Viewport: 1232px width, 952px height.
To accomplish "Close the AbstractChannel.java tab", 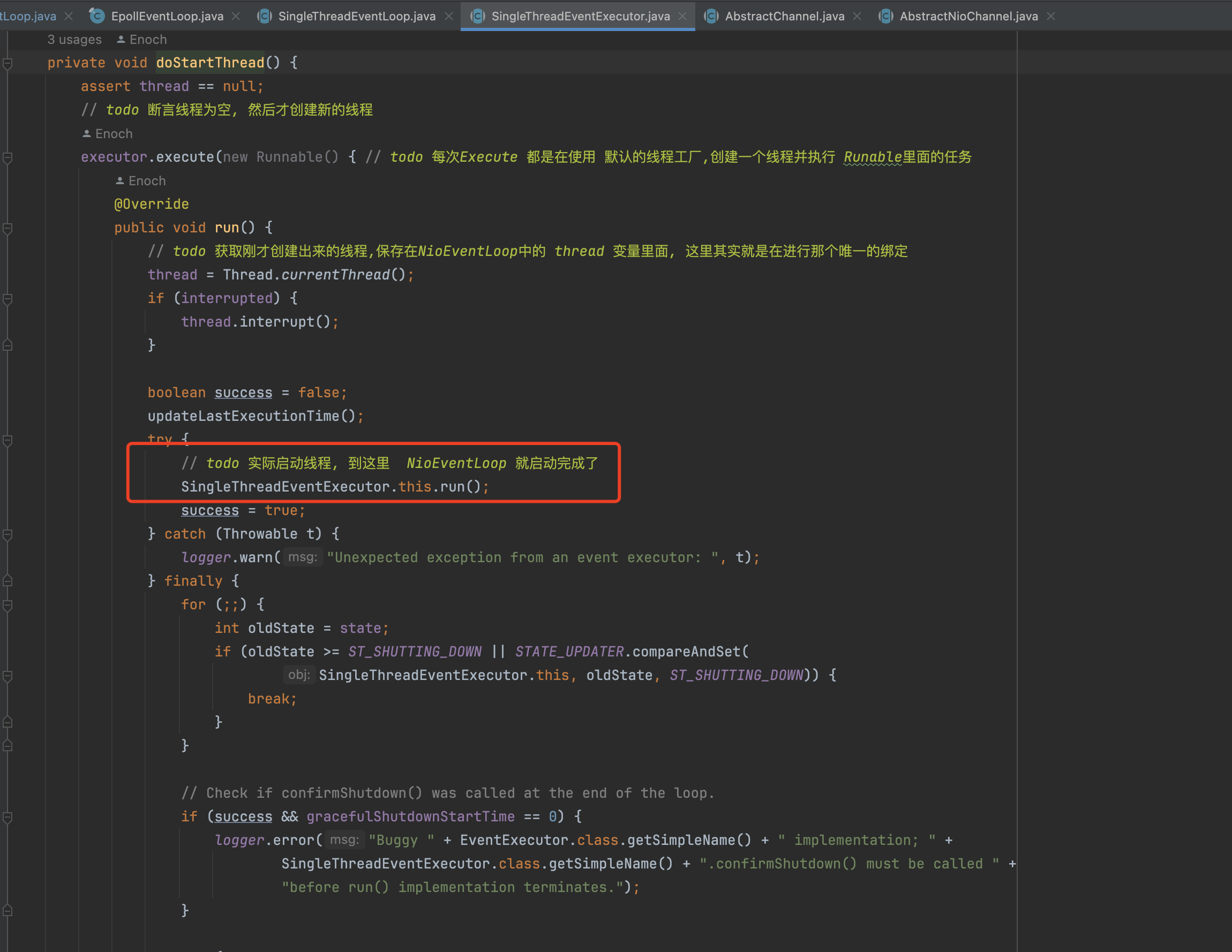I will (x=857, y=17).
